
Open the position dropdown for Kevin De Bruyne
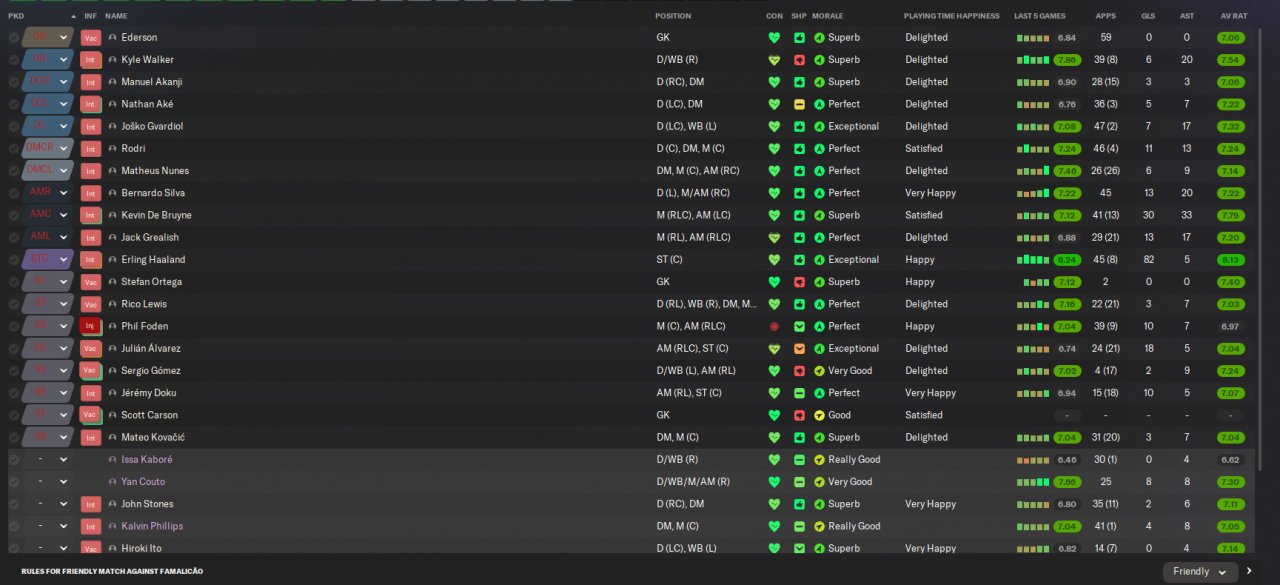(x=64, y=215)
